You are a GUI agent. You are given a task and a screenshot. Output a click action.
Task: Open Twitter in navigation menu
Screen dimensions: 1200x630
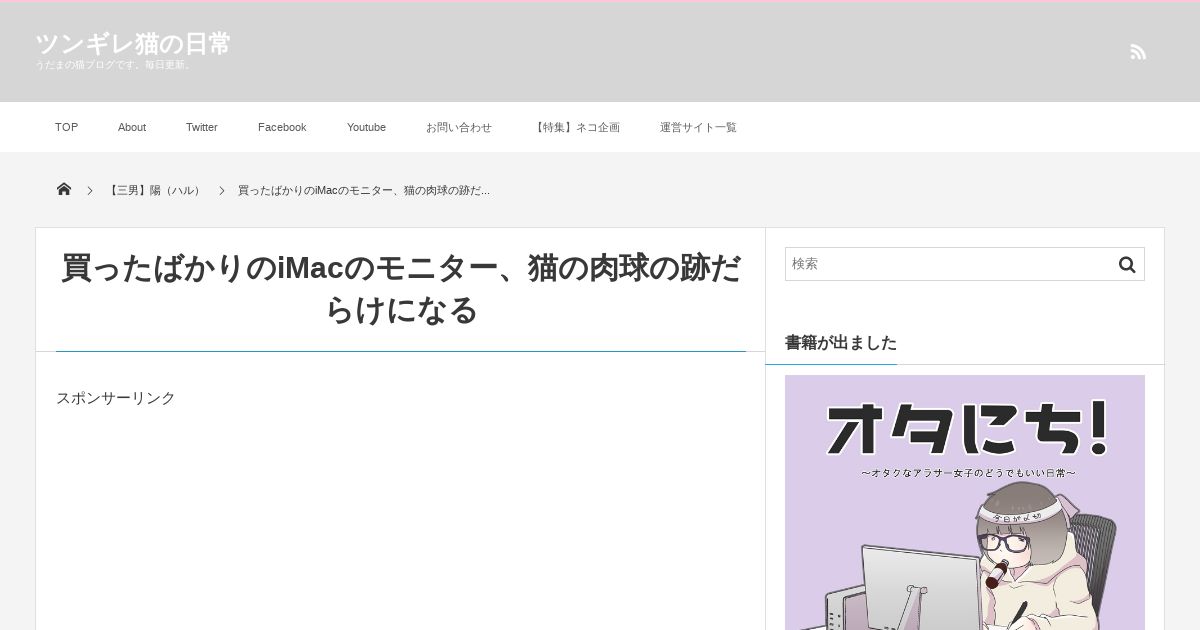point(202,127)
